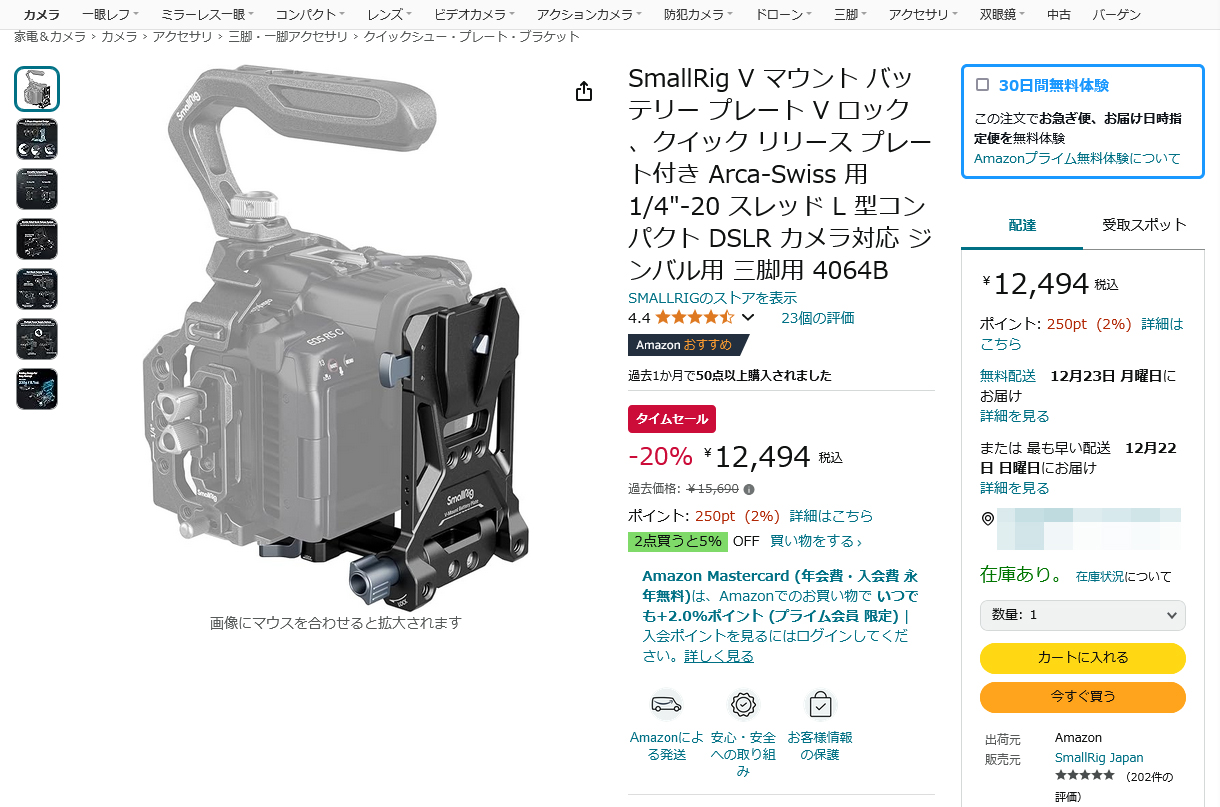Expand the rating breakdown chevron

[747, 318]
